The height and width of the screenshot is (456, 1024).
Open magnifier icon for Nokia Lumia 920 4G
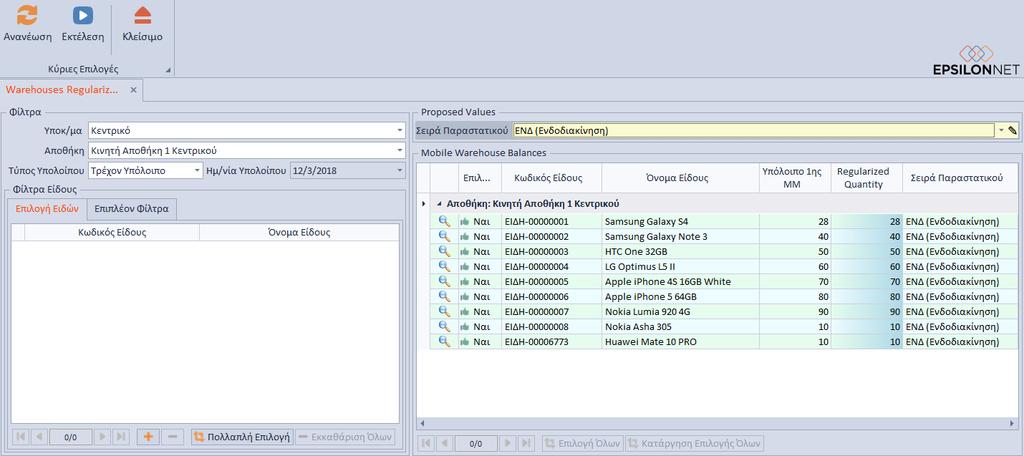click(444, 312)
